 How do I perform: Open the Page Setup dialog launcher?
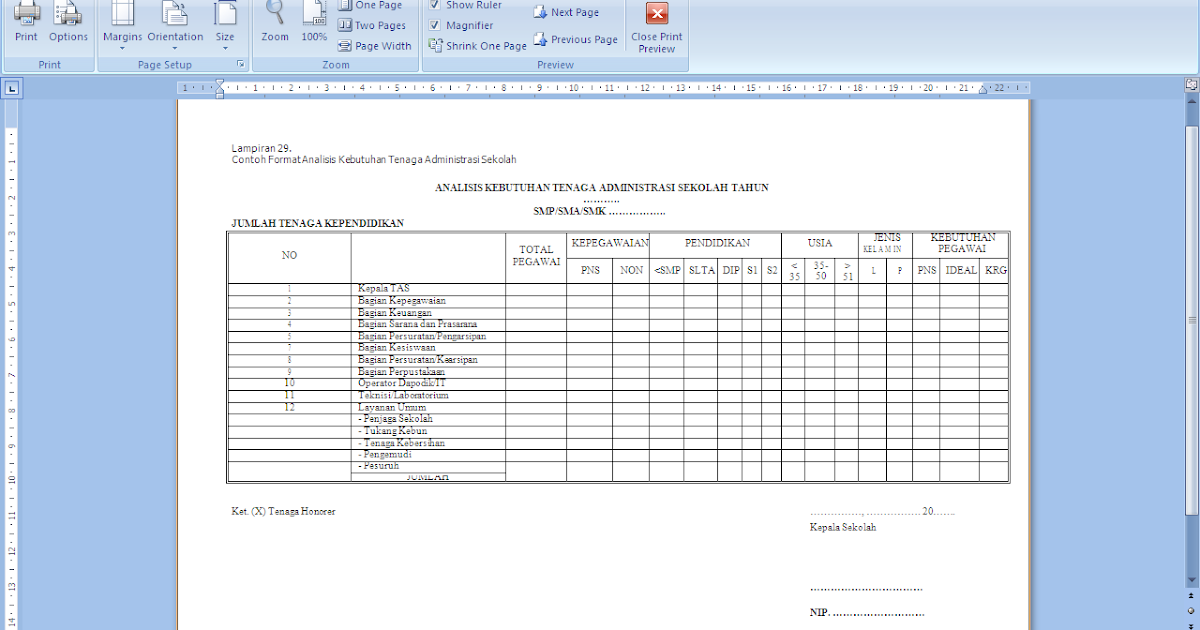pyautogui.click(x=241, y=63)
